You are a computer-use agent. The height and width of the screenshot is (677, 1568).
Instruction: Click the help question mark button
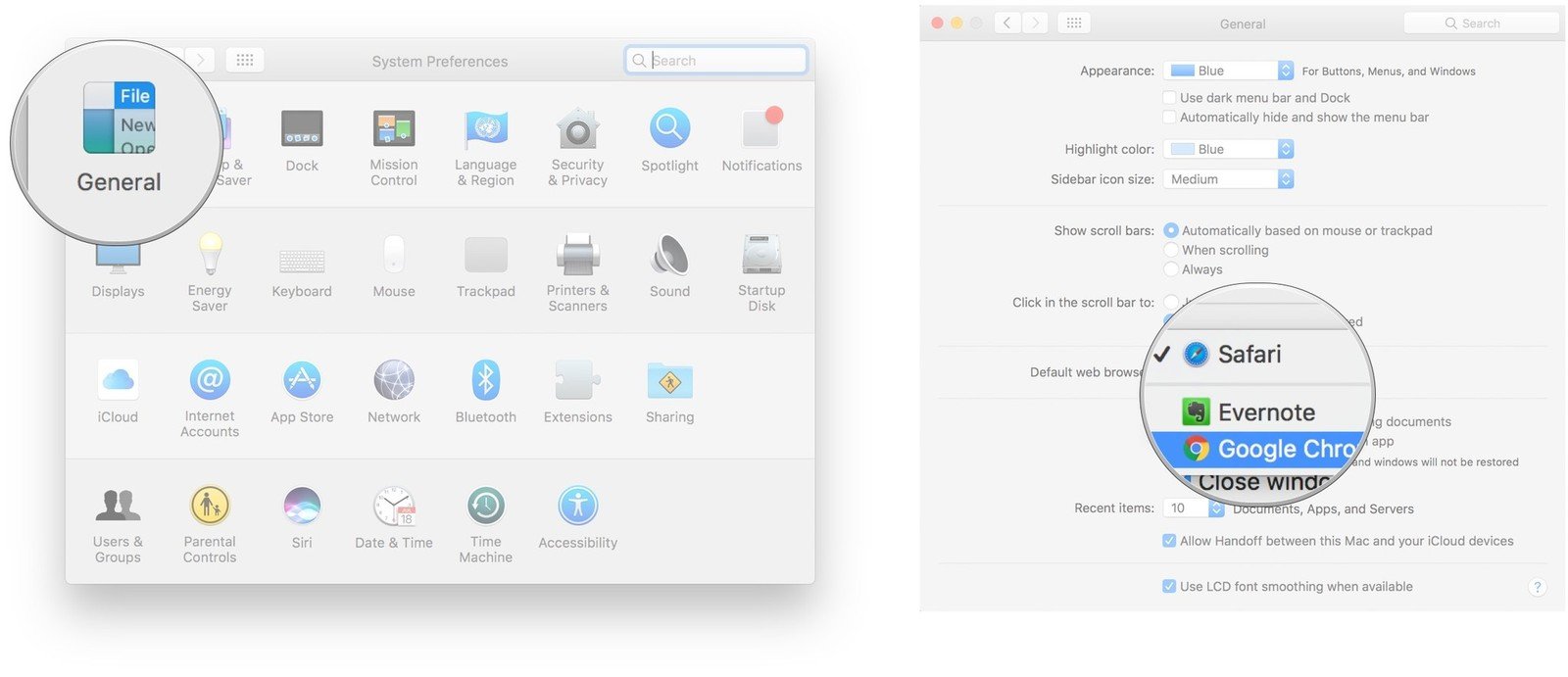(1538, 588)
